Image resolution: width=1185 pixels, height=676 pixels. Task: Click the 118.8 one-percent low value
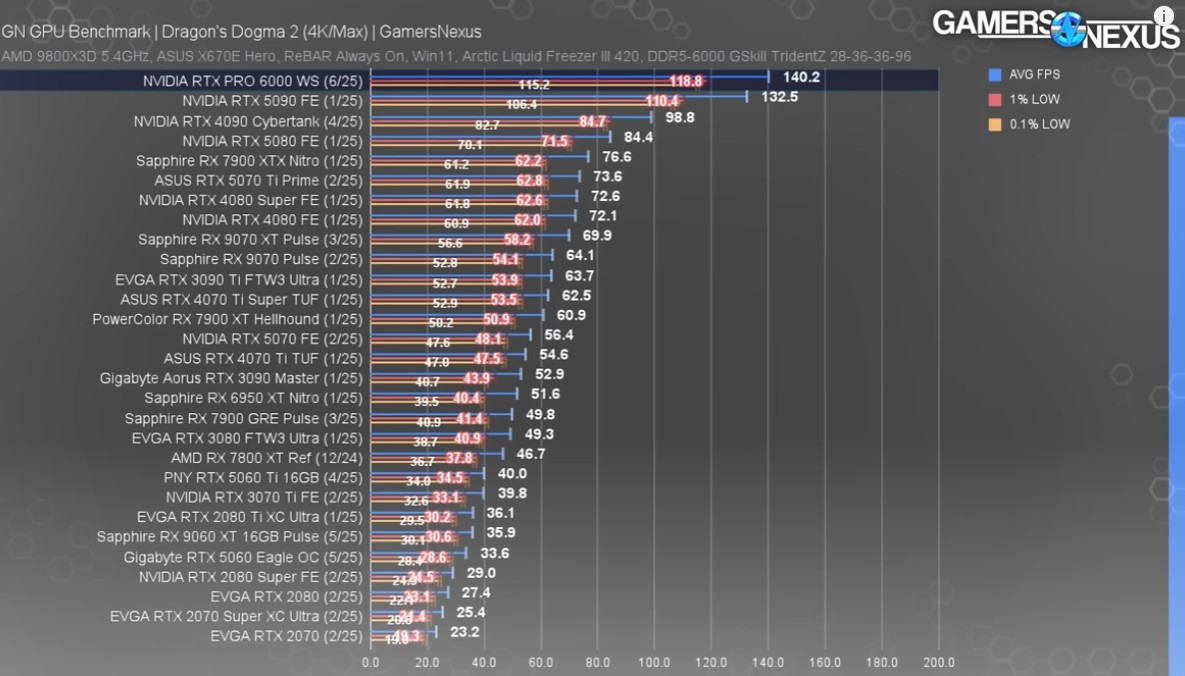click(685, 81)
